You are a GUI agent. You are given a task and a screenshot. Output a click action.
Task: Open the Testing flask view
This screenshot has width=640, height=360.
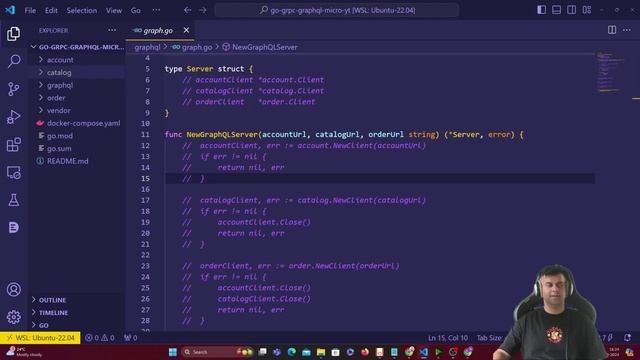(x=13, y=200)
